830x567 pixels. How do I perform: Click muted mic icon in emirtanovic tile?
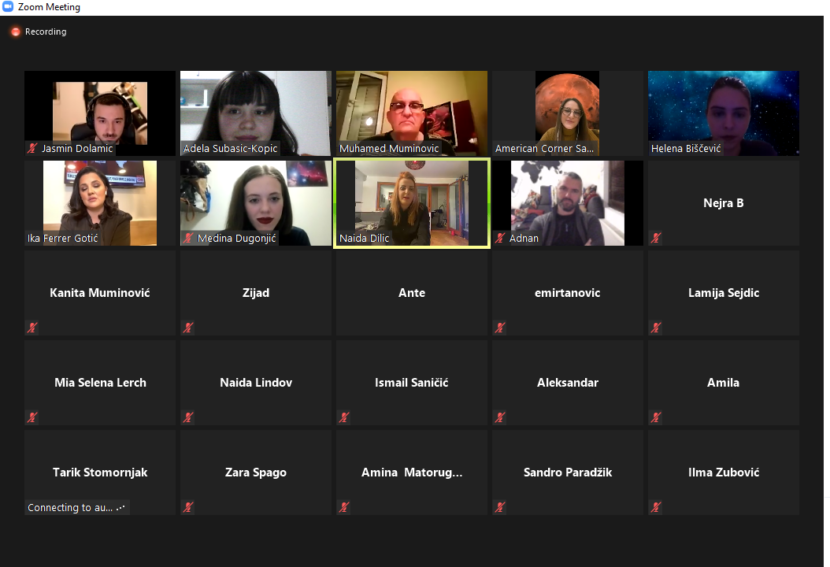click(x=500, y=328)
